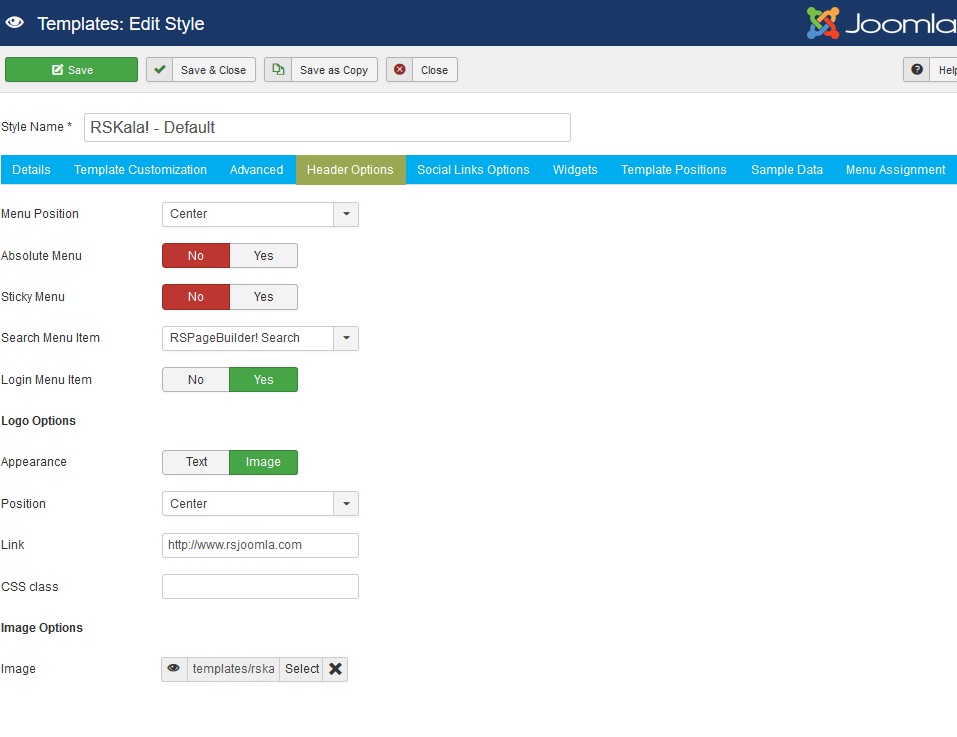Click the Save as Copy button label

click(x=334, y=70)
